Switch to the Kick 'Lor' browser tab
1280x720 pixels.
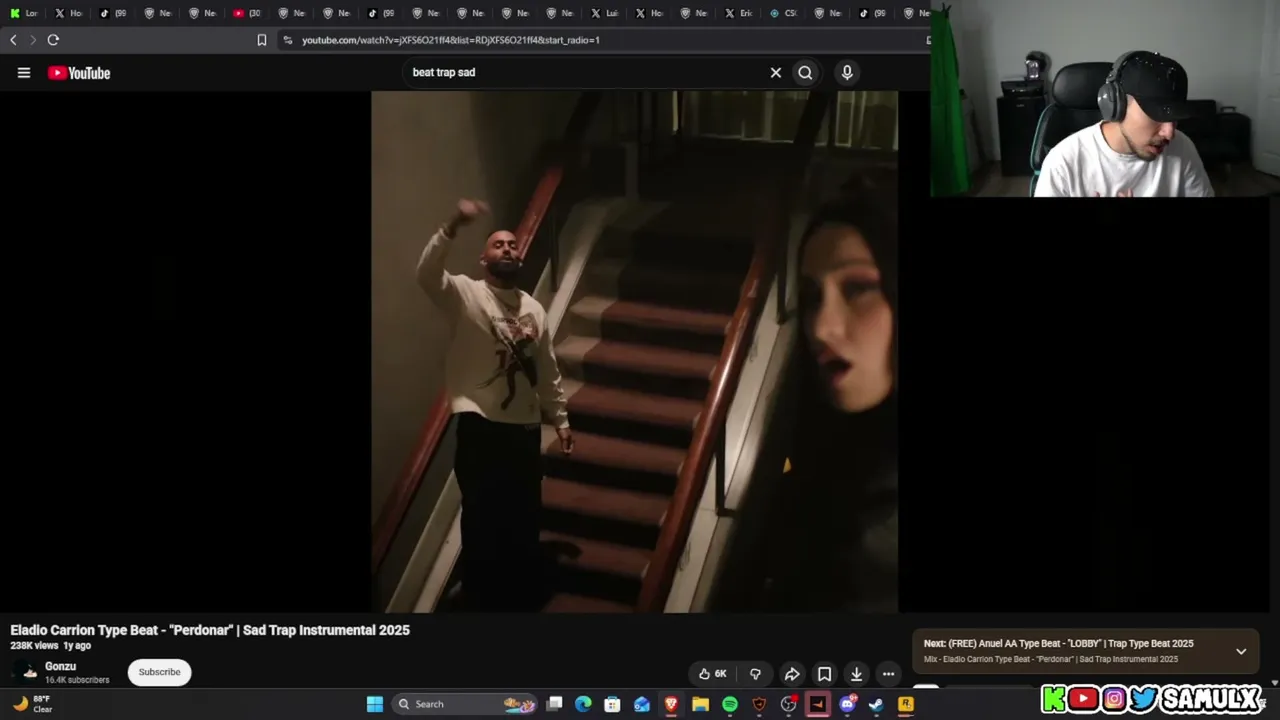tap(22, 13)
